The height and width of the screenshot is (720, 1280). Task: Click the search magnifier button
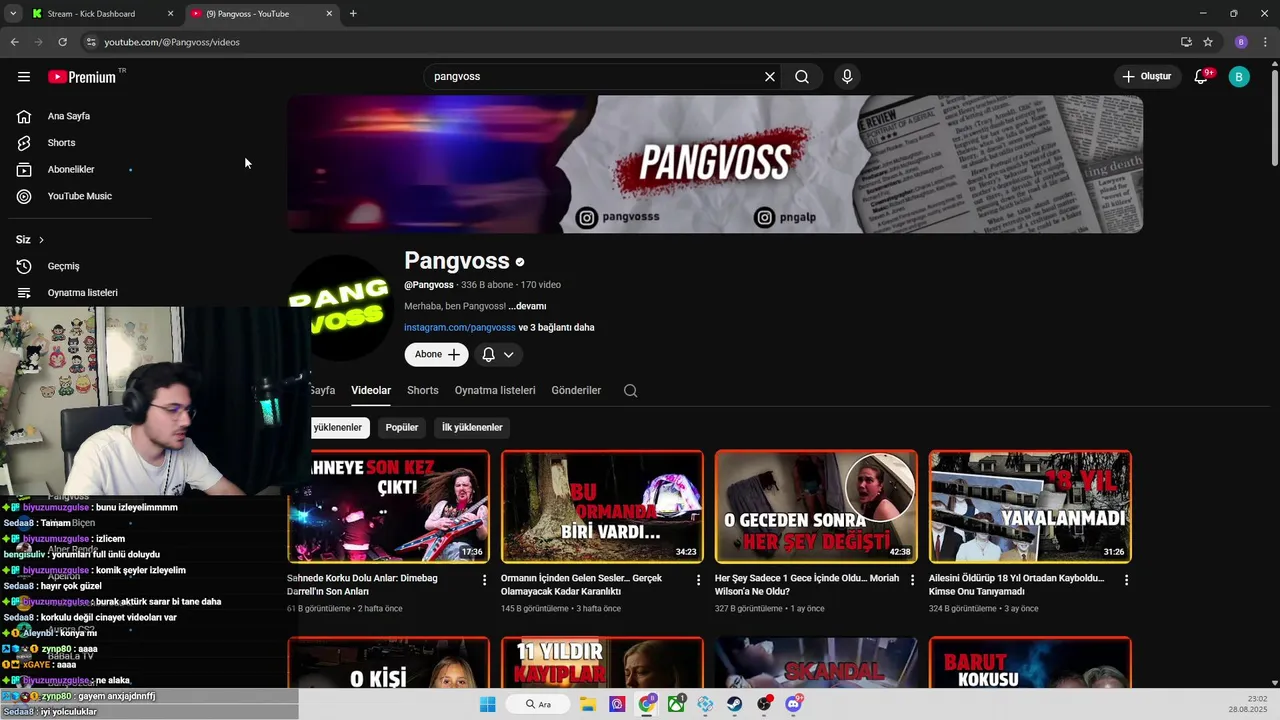click(x=802, y=77)
